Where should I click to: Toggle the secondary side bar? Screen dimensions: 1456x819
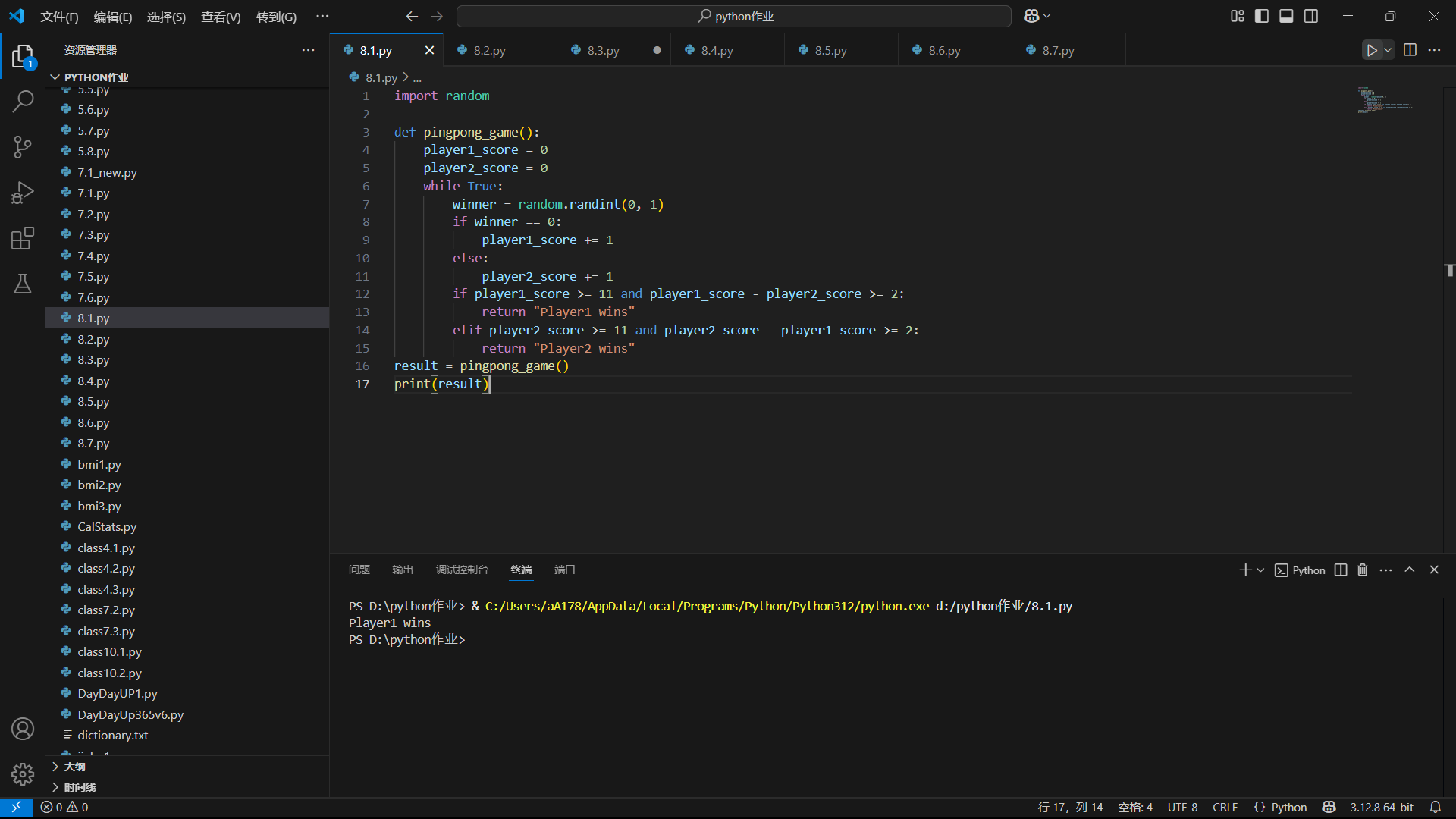click(1311, 16)
